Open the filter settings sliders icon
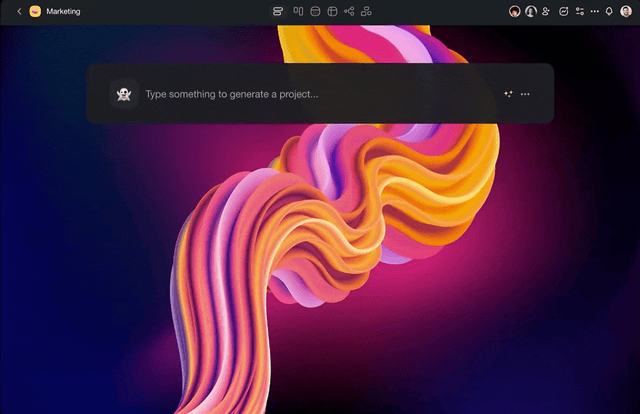 [x=580, y=11]
